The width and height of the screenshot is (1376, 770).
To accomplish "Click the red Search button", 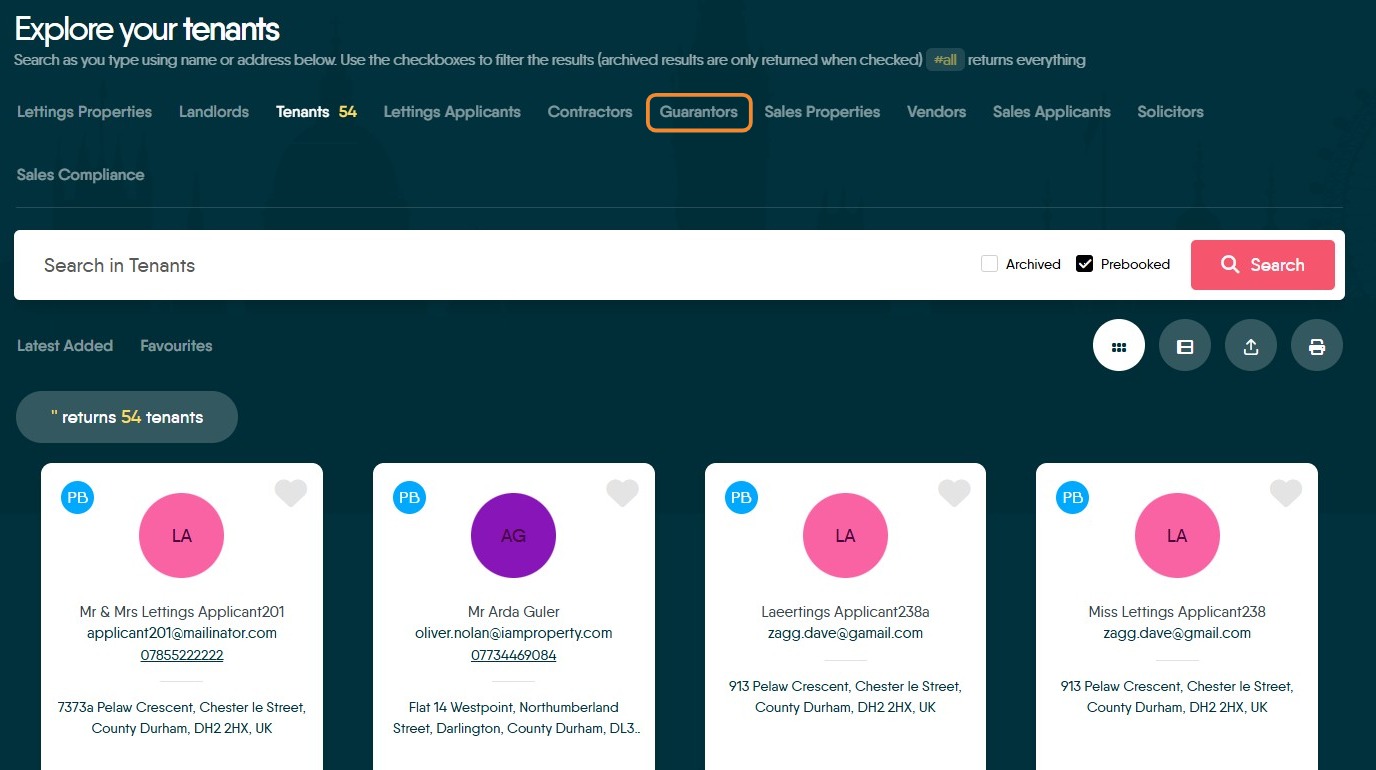I will [1263, 265].
